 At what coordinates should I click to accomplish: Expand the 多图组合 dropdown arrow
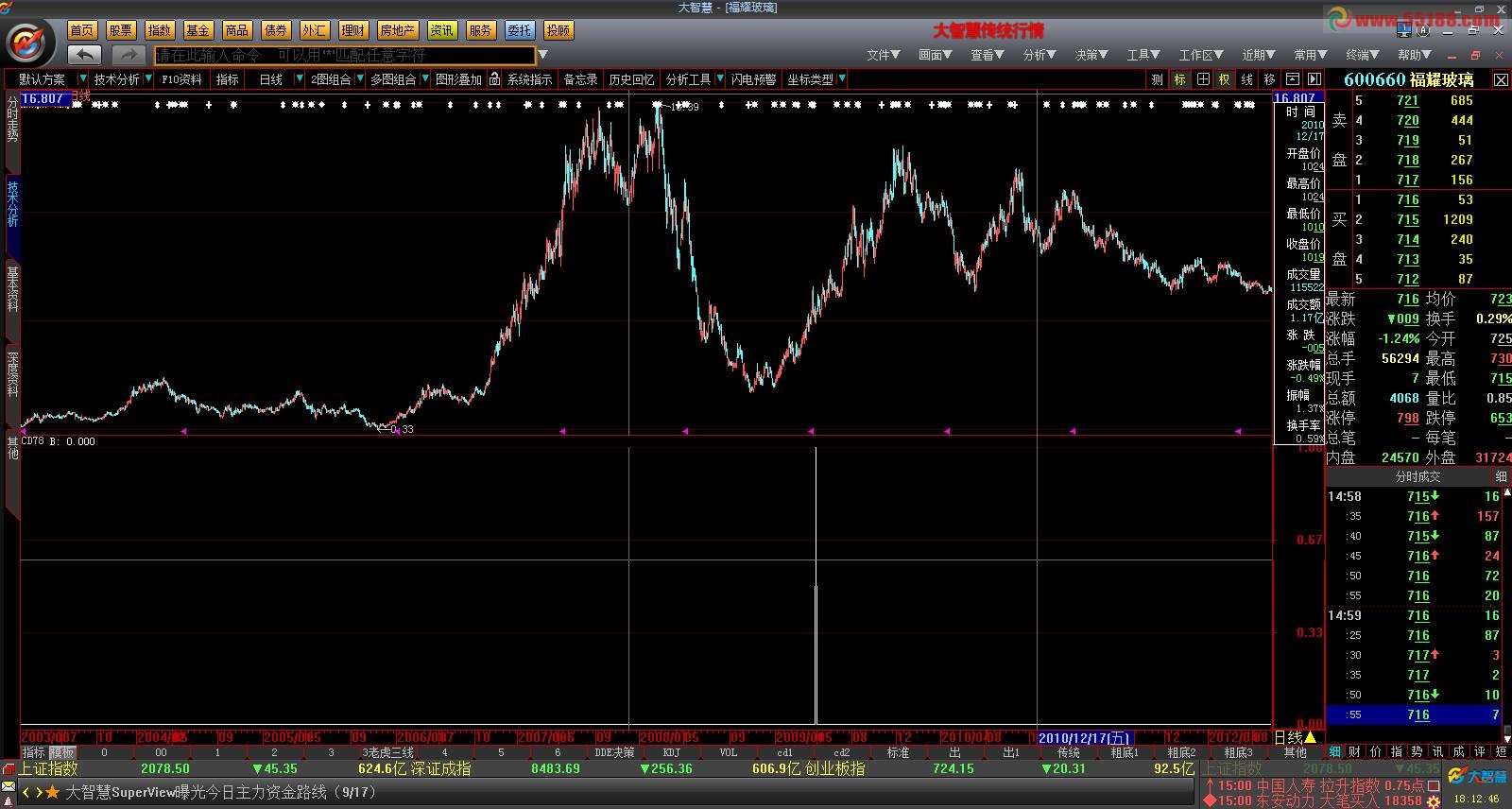425,79
